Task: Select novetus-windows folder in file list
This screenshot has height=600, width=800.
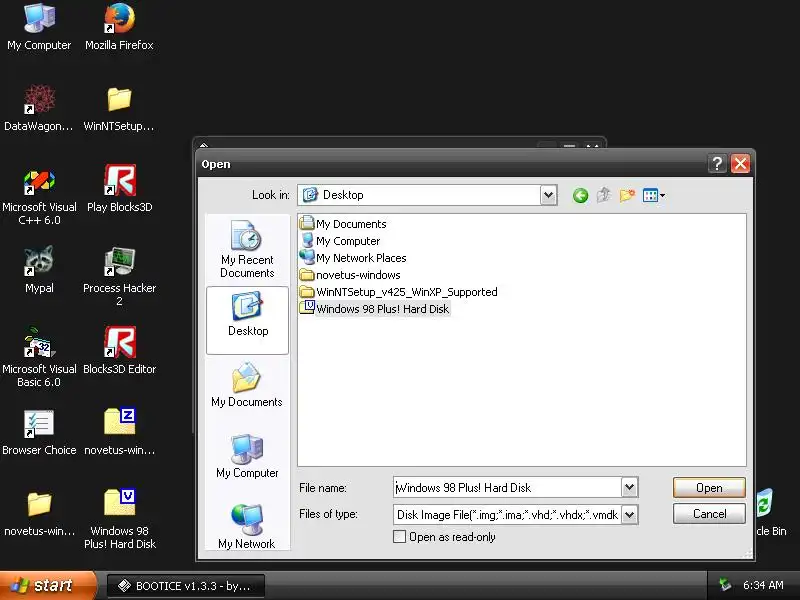Action: [x=351, y=275]
